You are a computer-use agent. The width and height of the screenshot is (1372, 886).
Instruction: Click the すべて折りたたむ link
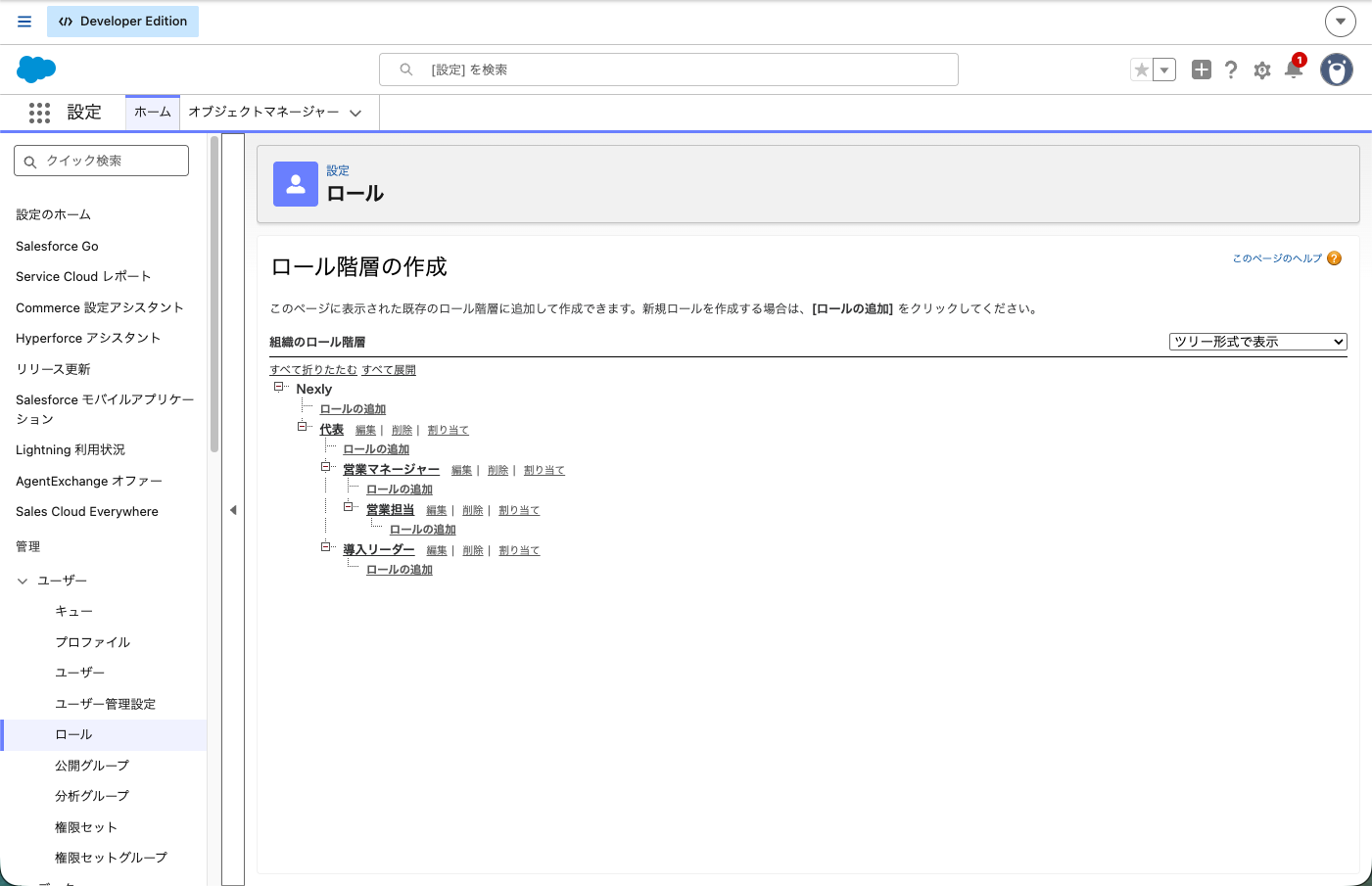point(313,370)
